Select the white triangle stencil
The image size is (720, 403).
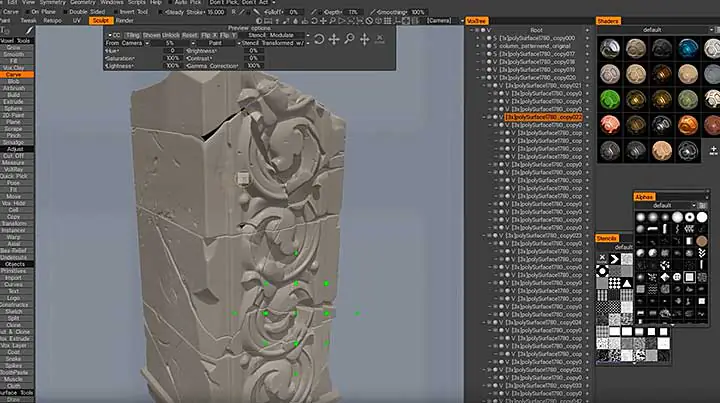pos(627,283)
